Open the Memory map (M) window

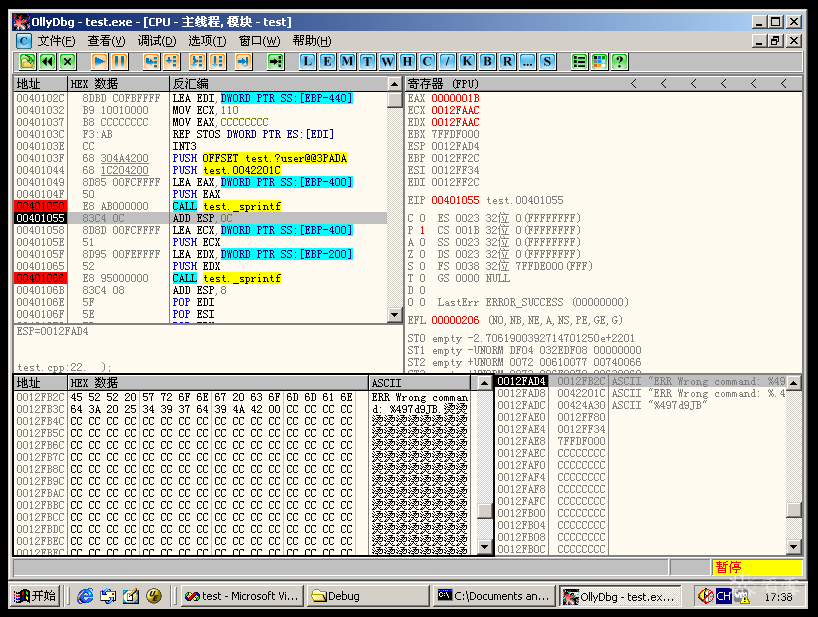347,61
